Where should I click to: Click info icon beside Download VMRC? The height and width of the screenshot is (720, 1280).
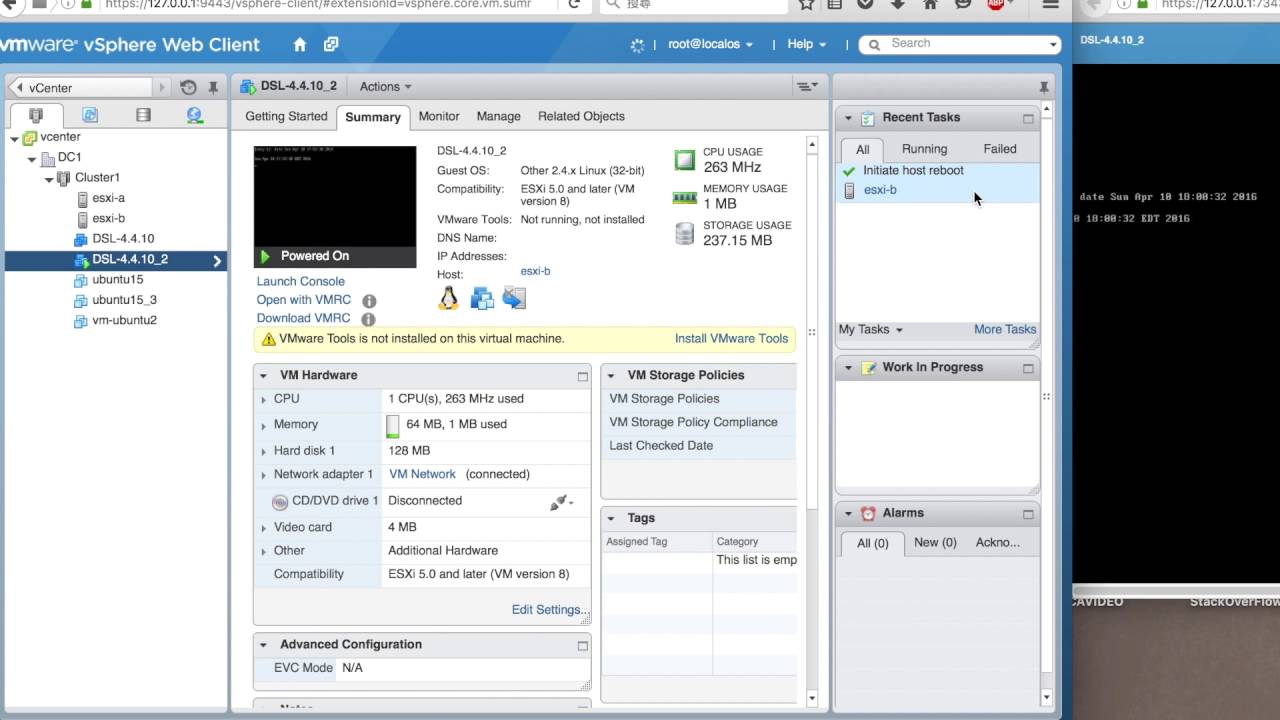pos(368,319)
